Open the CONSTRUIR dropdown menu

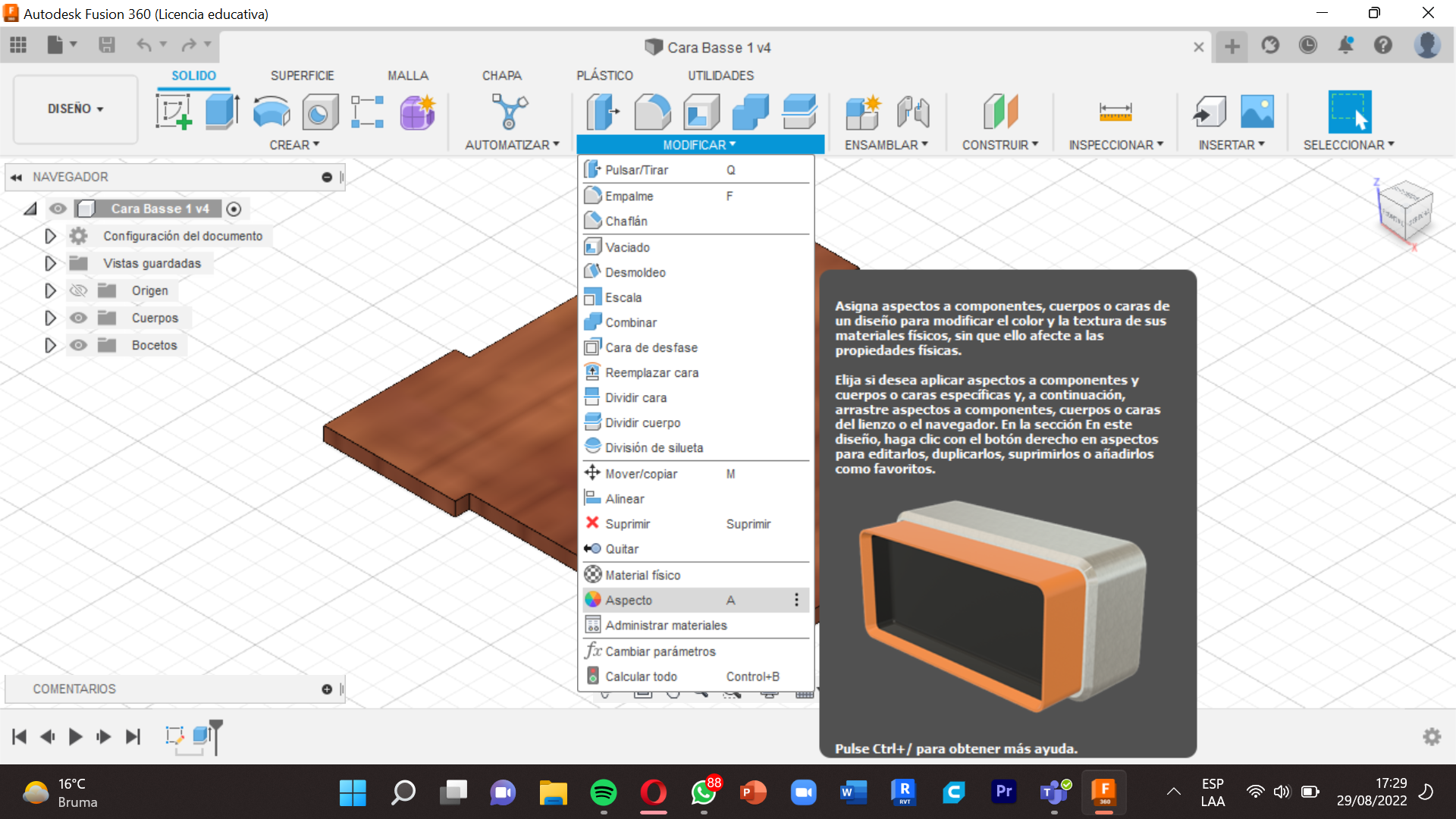[x=999, y=145]
